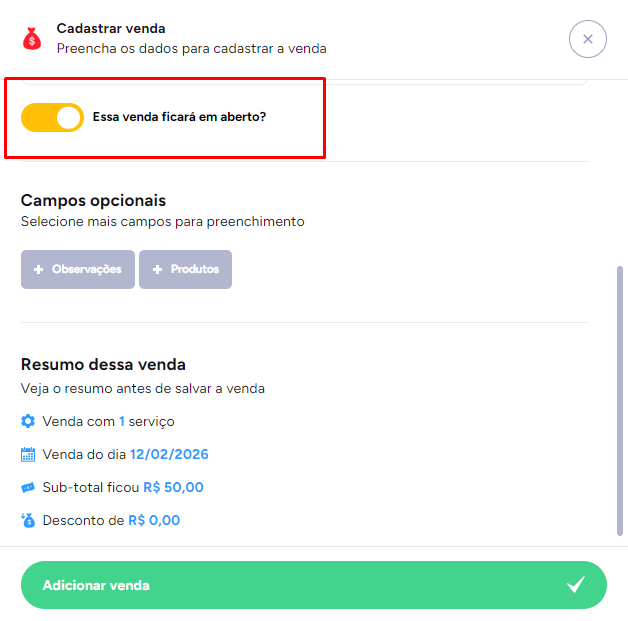Click the calendar icon beside sale date
Screen dimensions: 628x621
click(x=28, y=454)
